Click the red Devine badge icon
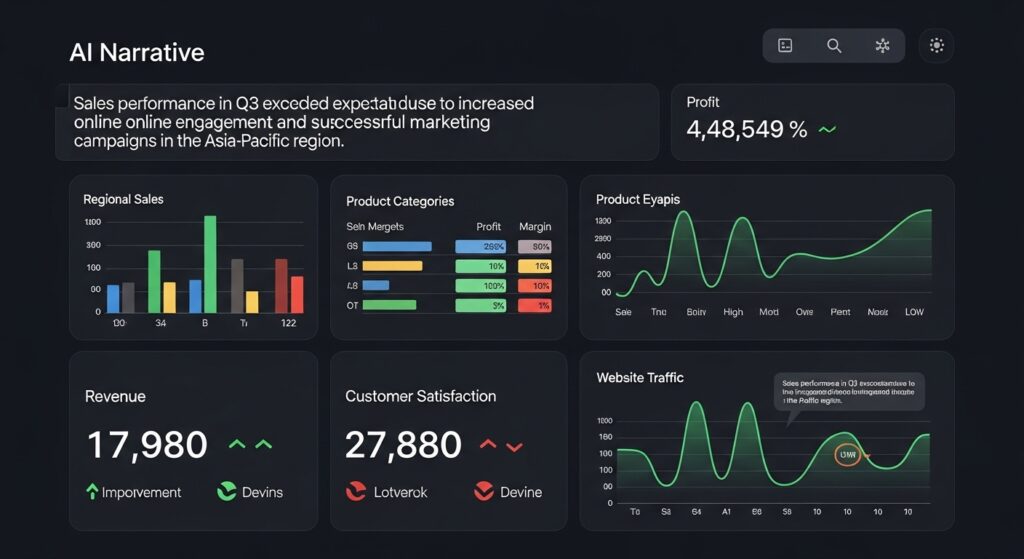 [x=484, y=491]
